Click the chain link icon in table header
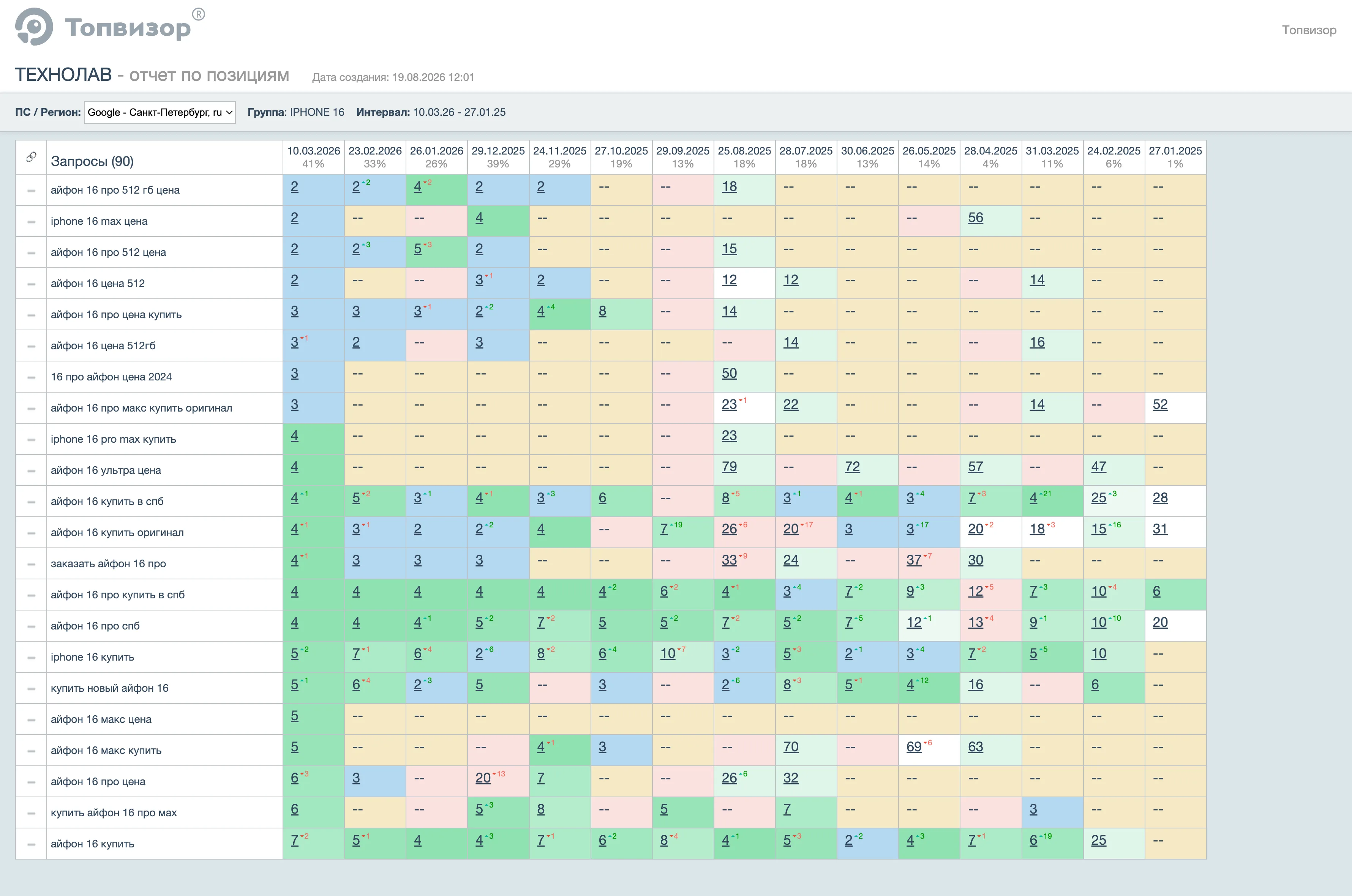The width and height of the screenshot is (1352, 896). [x=32, y=156]
